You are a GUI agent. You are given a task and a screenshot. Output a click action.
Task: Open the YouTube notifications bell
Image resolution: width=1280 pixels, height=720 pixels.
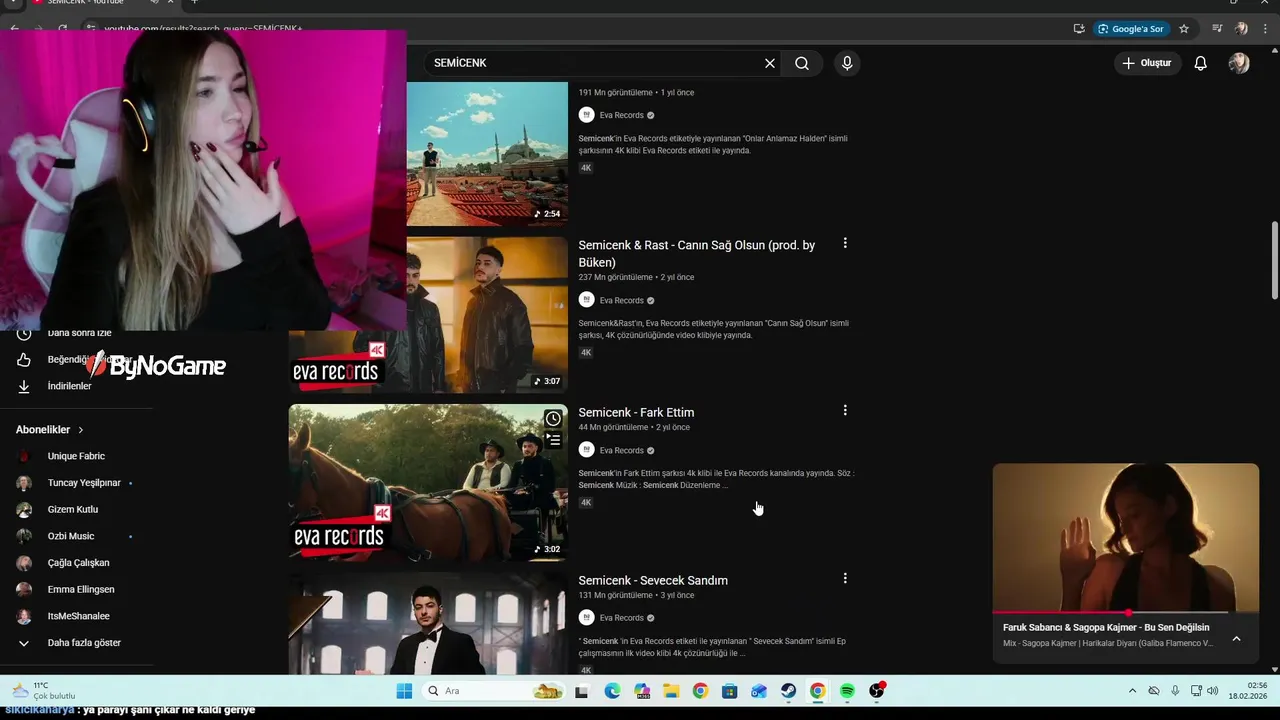(x=1201, y=63)
